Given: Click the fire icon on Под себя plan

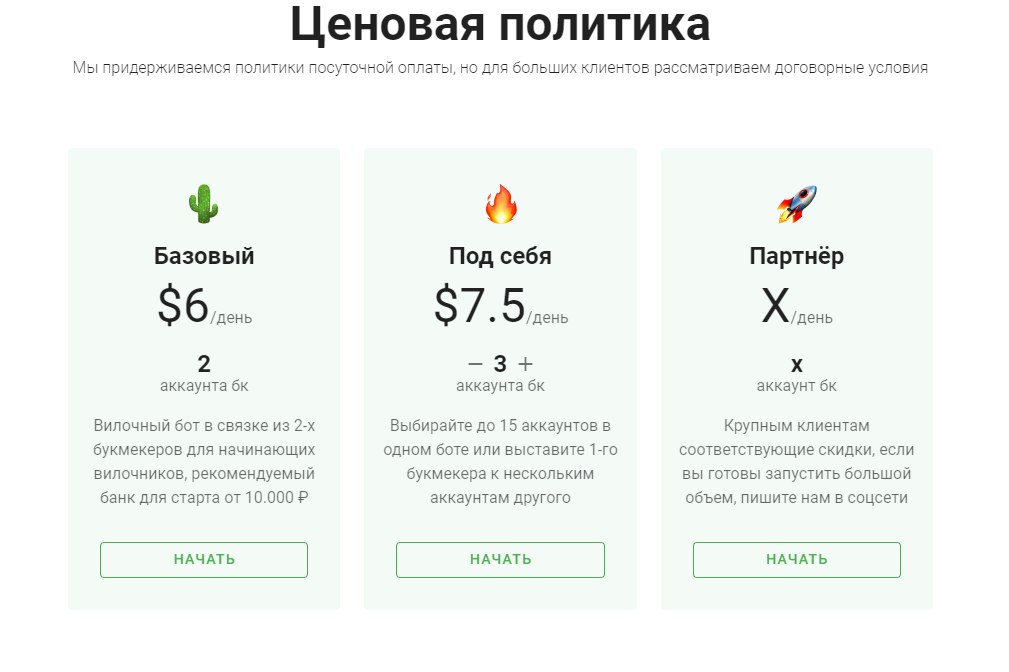Looking at the screenshot, I should click(x=500, y=204).
